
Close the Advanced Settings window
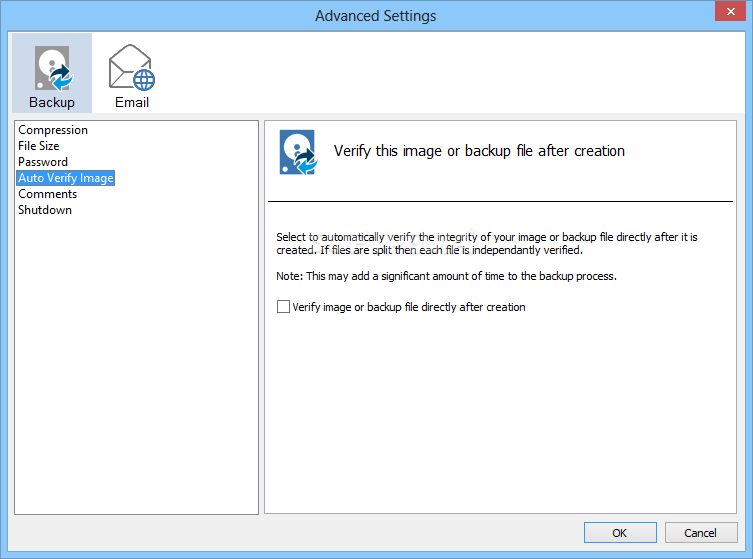tap(730, 11)
